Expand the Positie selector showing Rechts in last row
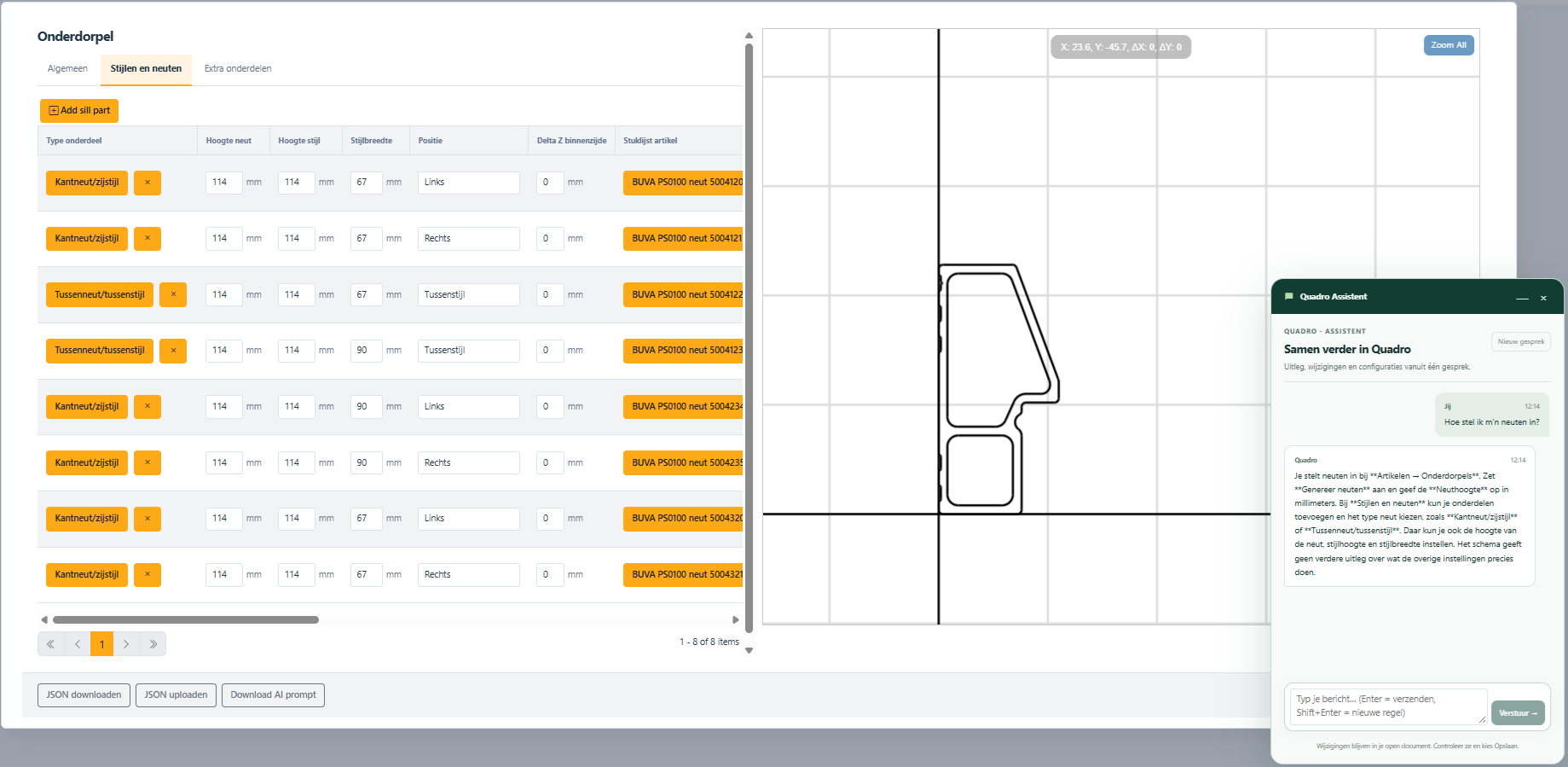This screenshot has width=1568, height=767. [x=469, y=575]
